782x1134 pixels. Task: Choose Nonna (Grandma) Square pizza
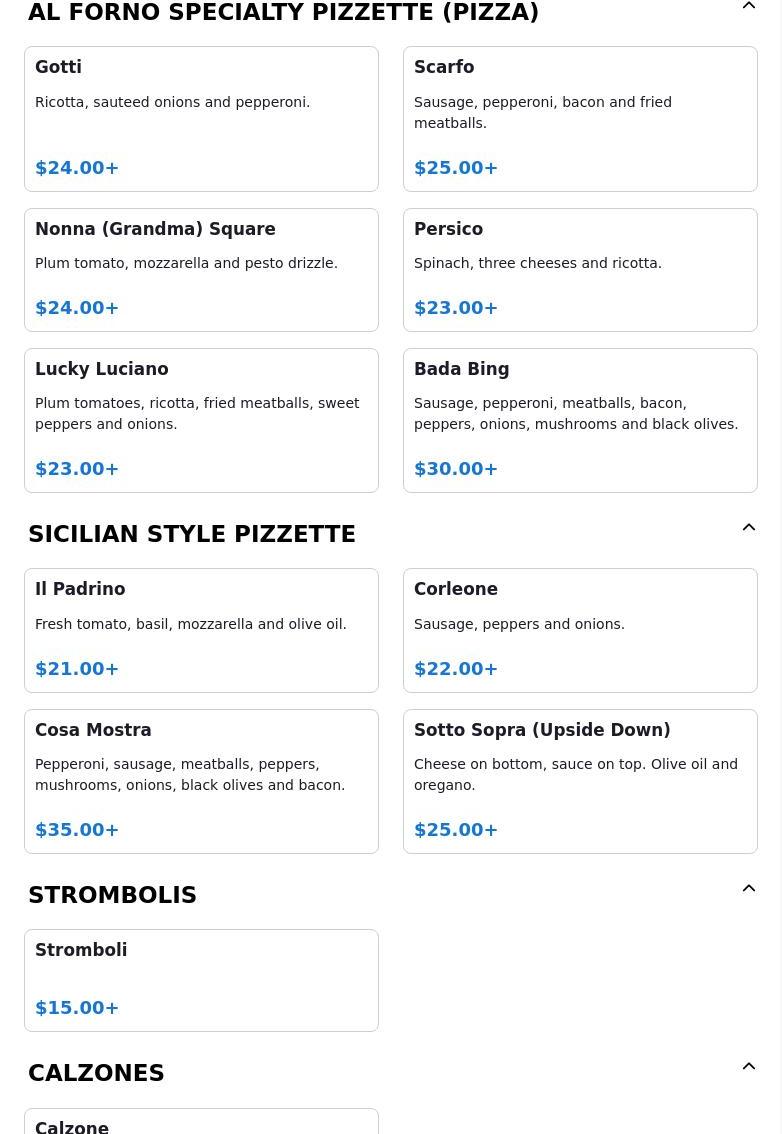coord(201,269)
